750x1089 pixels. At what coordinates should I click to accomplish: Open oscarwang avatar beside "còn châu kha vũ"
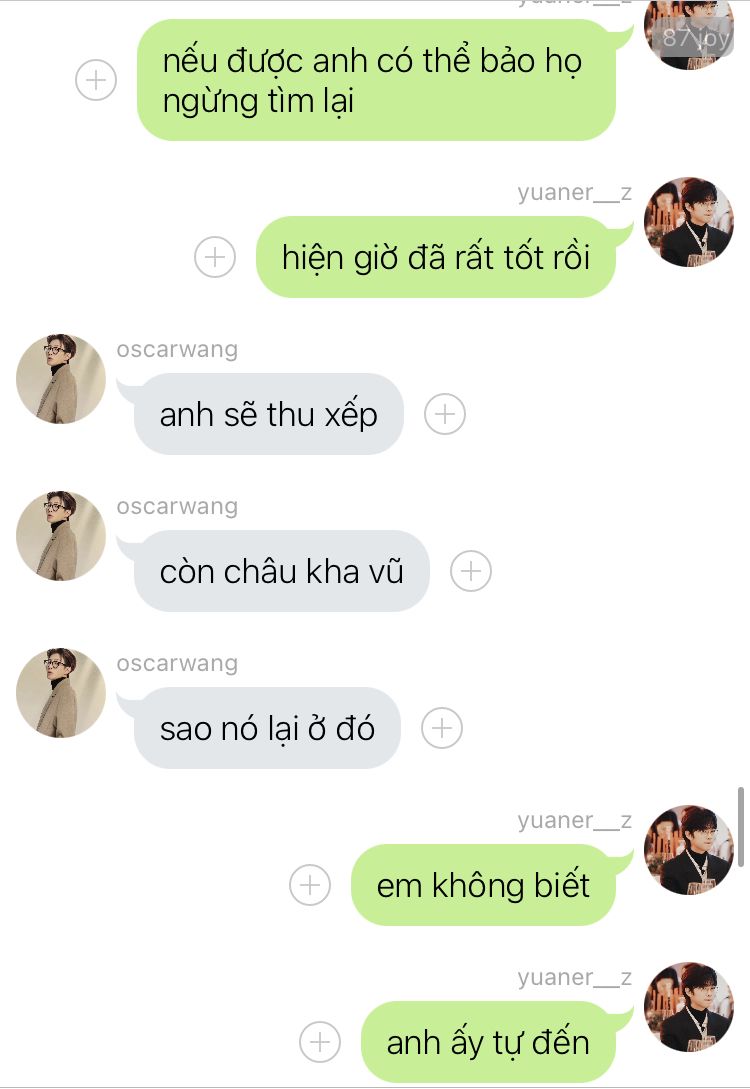(61, 536)
